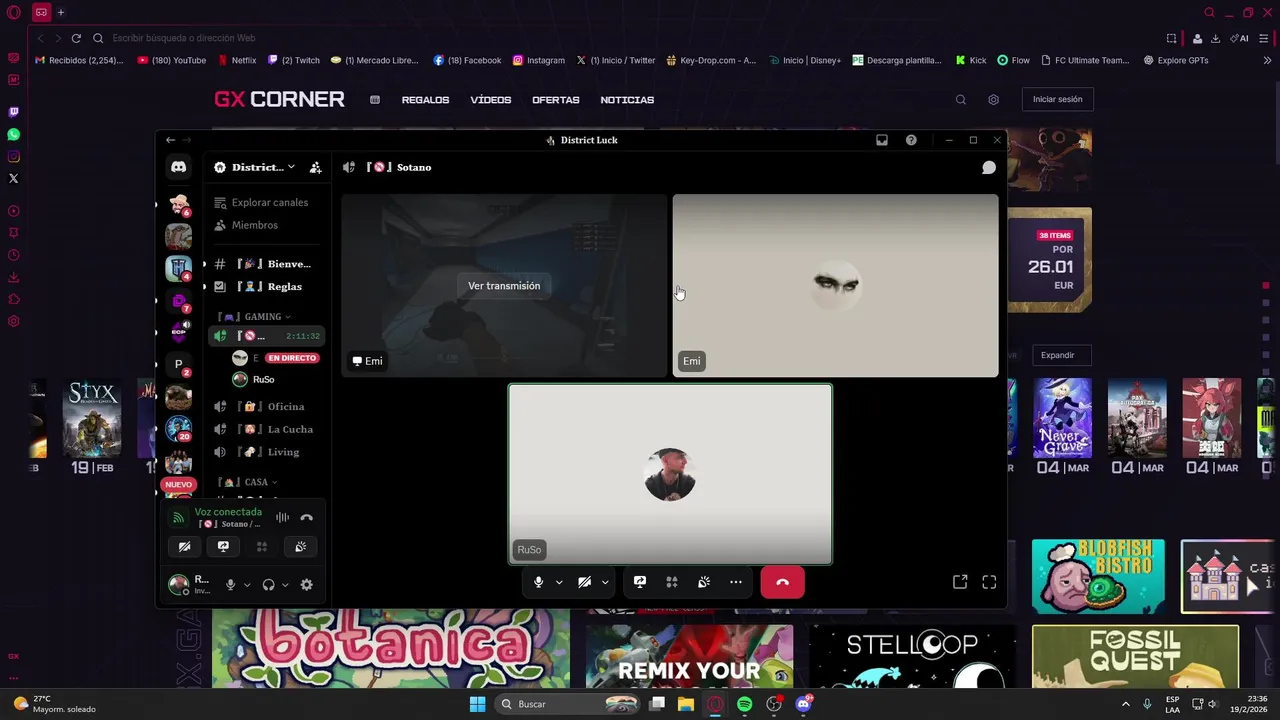Open Discord help question mark icon
1280x720 pixels.
(x=911, y=140)
